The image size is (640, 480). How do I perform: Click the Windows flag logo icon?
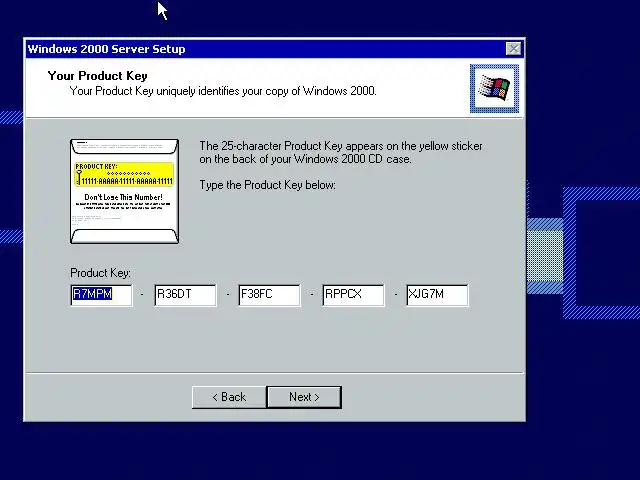(x=494, y=88)
